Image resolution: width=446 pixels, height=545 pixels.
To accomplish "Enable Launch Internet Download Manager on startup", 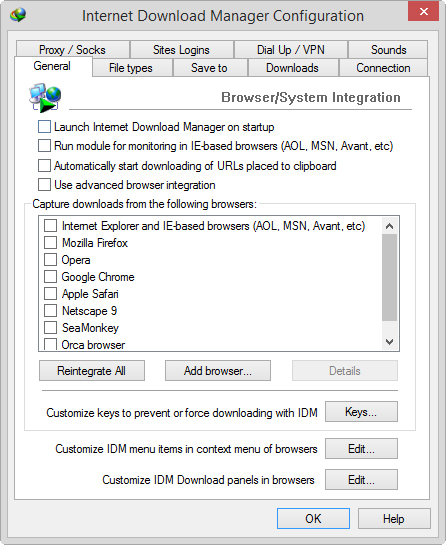I will click(x=44, y=127).
